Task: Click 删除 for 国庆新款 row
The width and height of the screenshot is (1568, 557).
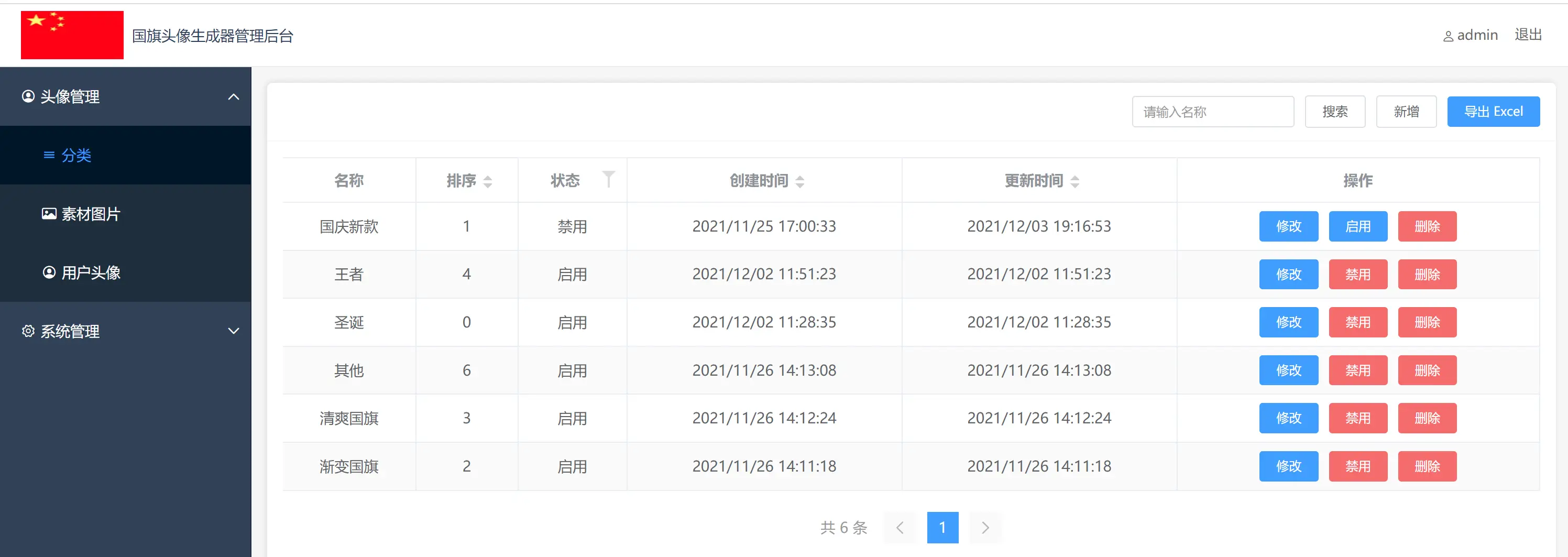Action: [x=1428, y=226]
